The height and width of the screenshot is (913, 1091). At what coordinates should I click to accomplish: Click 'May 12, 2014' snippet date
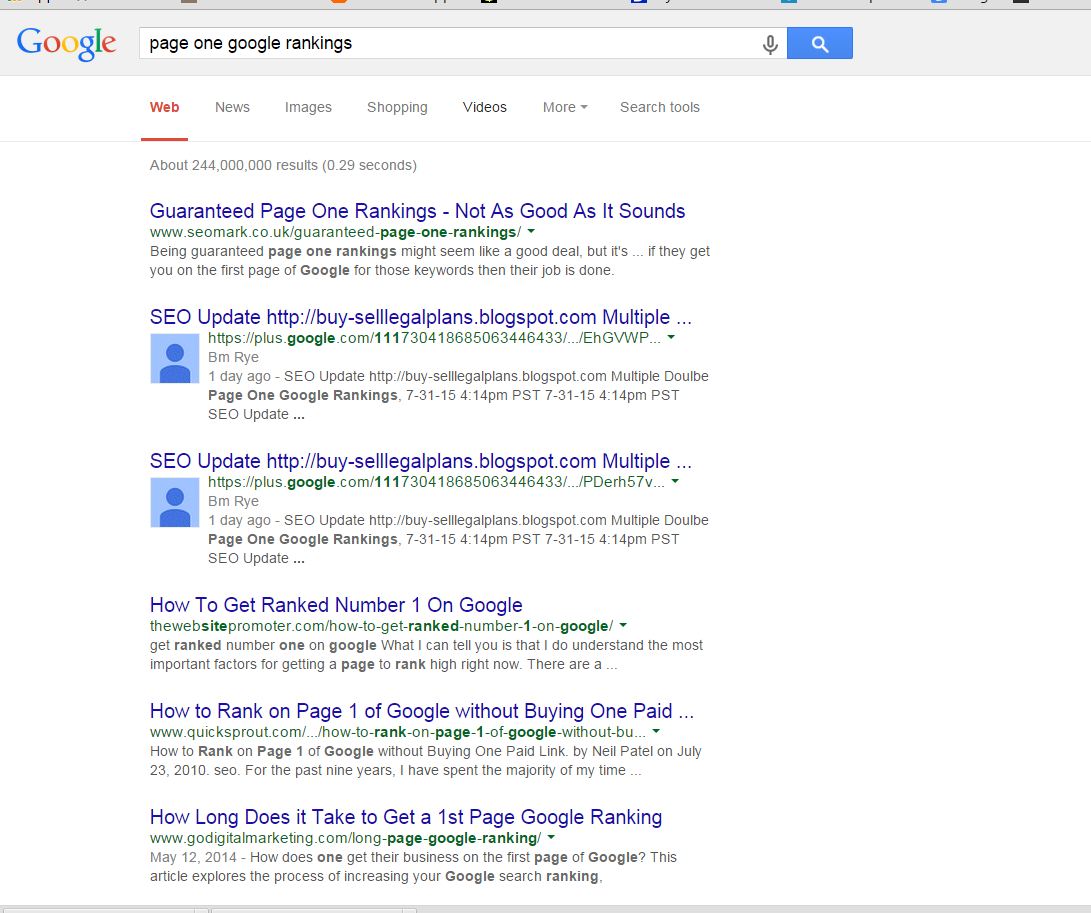click(x=193, y=857)
